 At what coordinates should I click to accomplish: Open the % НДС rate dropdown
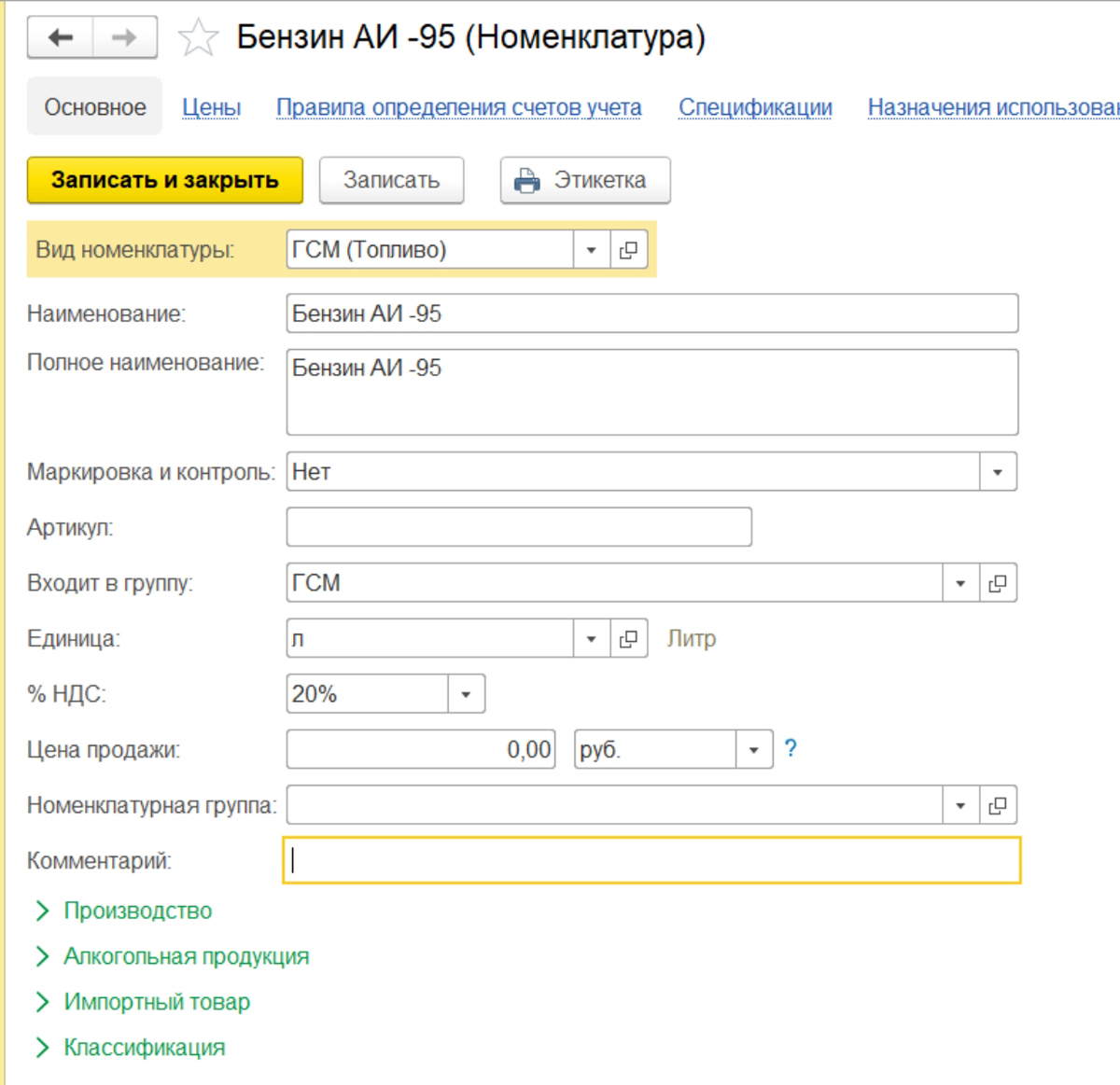tap(466, 694)
